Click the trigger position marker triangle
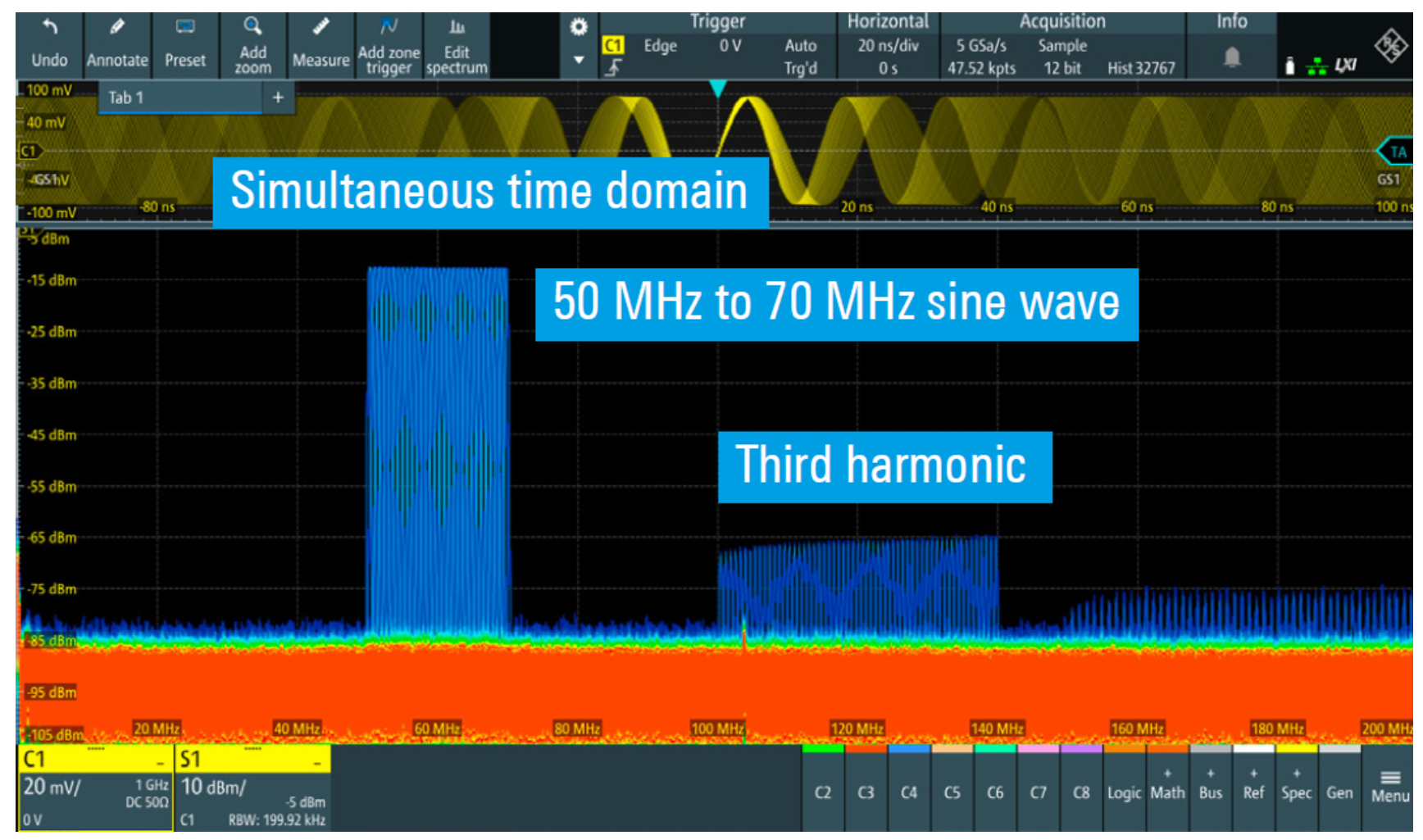 click(x=717, y=89)
